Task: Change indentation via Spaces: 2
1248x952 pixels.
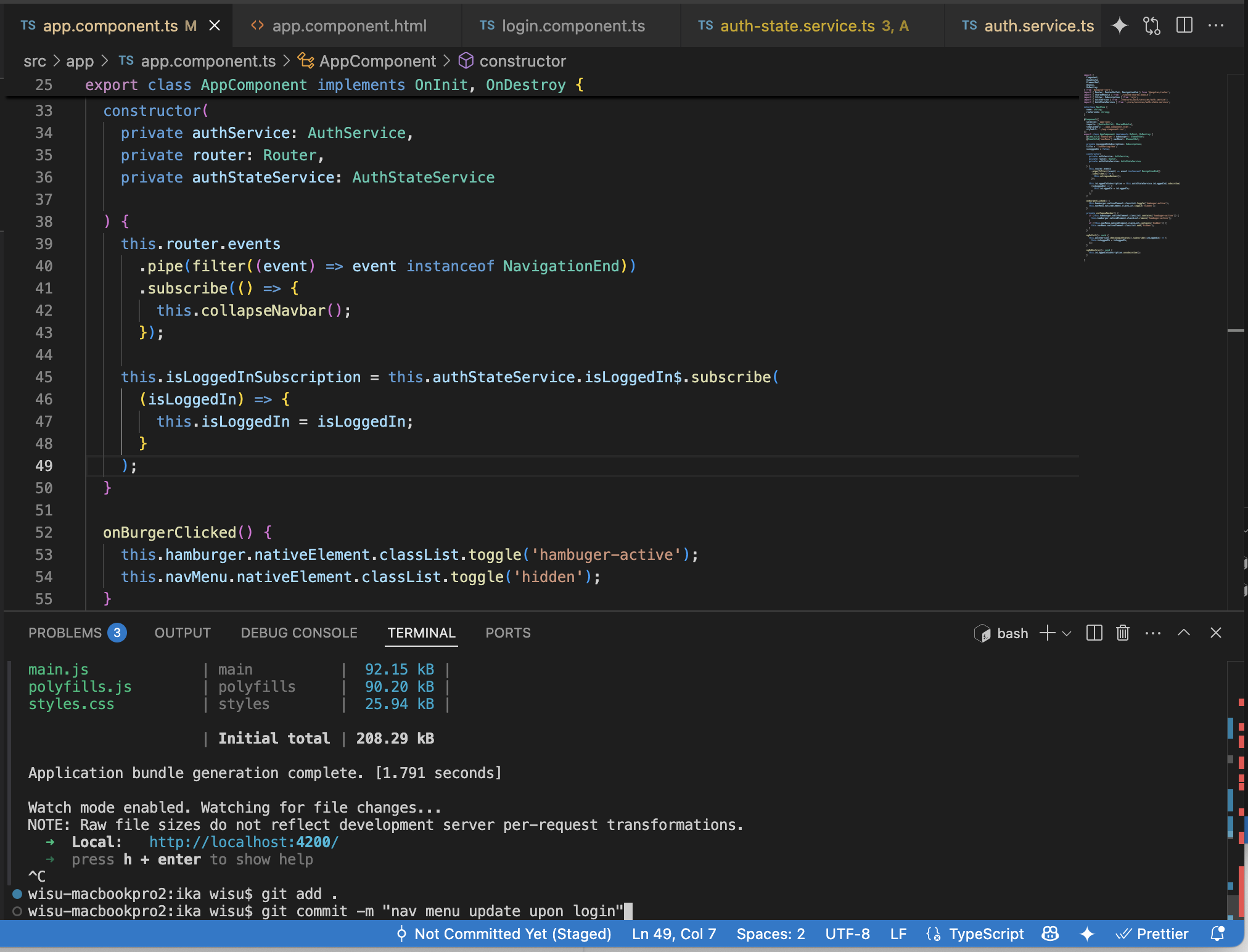Action: coord(771,934)
